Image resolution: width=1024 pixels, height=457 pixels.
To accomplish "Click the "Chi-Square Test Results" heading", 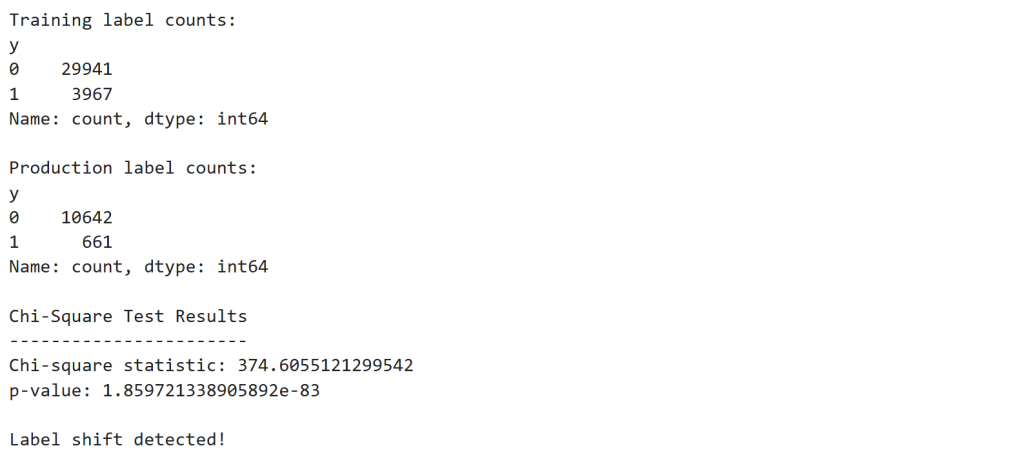I will pyautogui.click(x=128, y=316).
